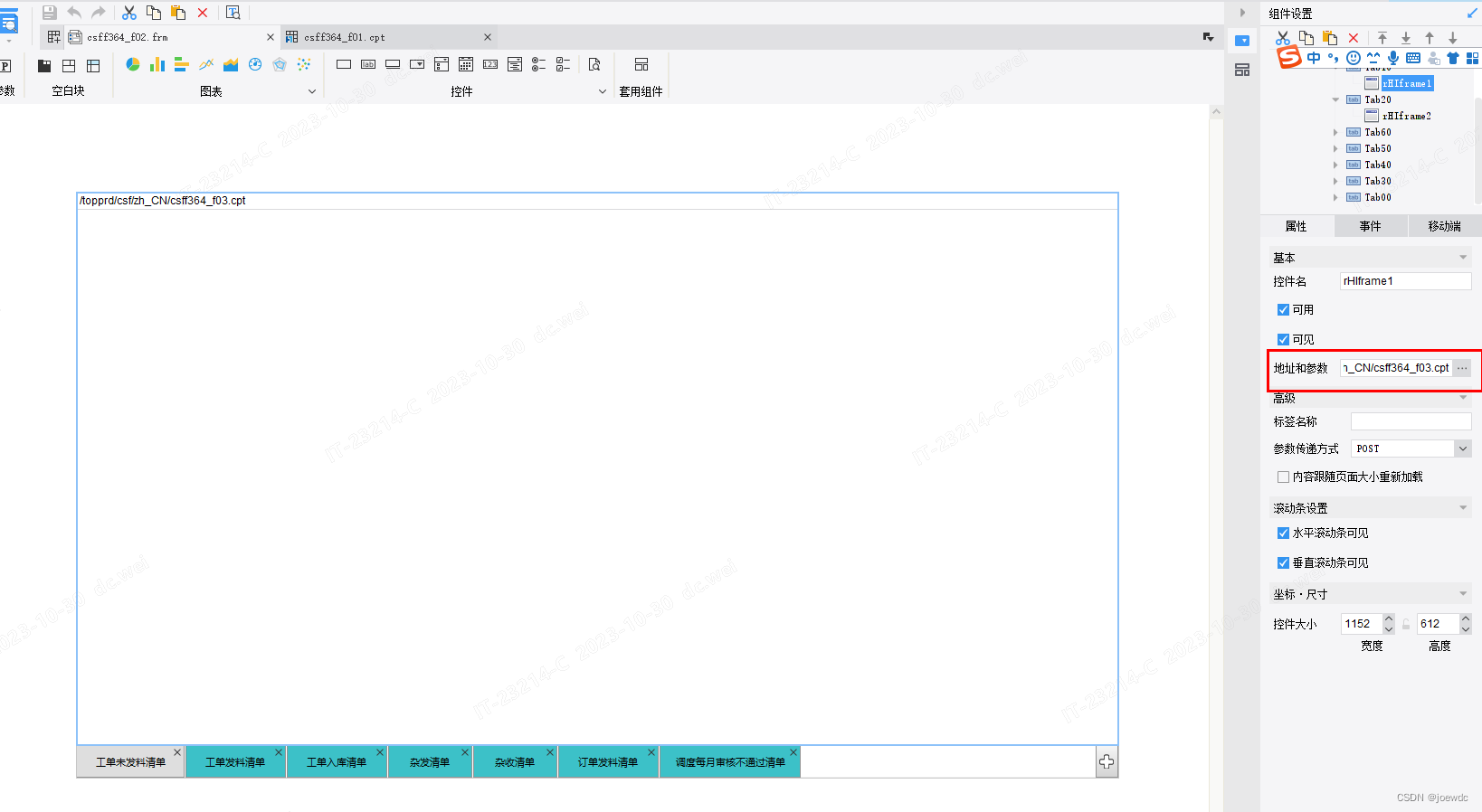
Task: Select rHIframe2 in component tree
Action: coord(1407,116)
